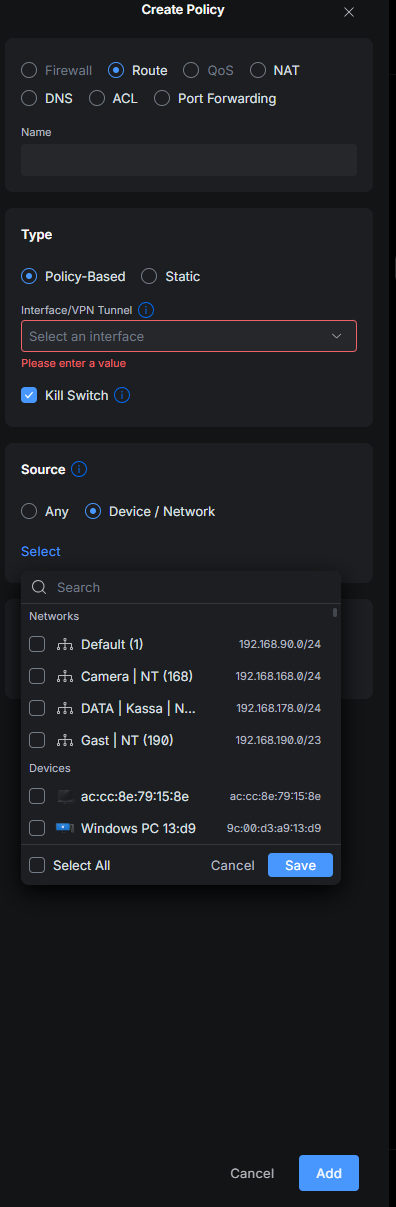Click subnet 192.168.90.0/24 text

pos(280,644)
